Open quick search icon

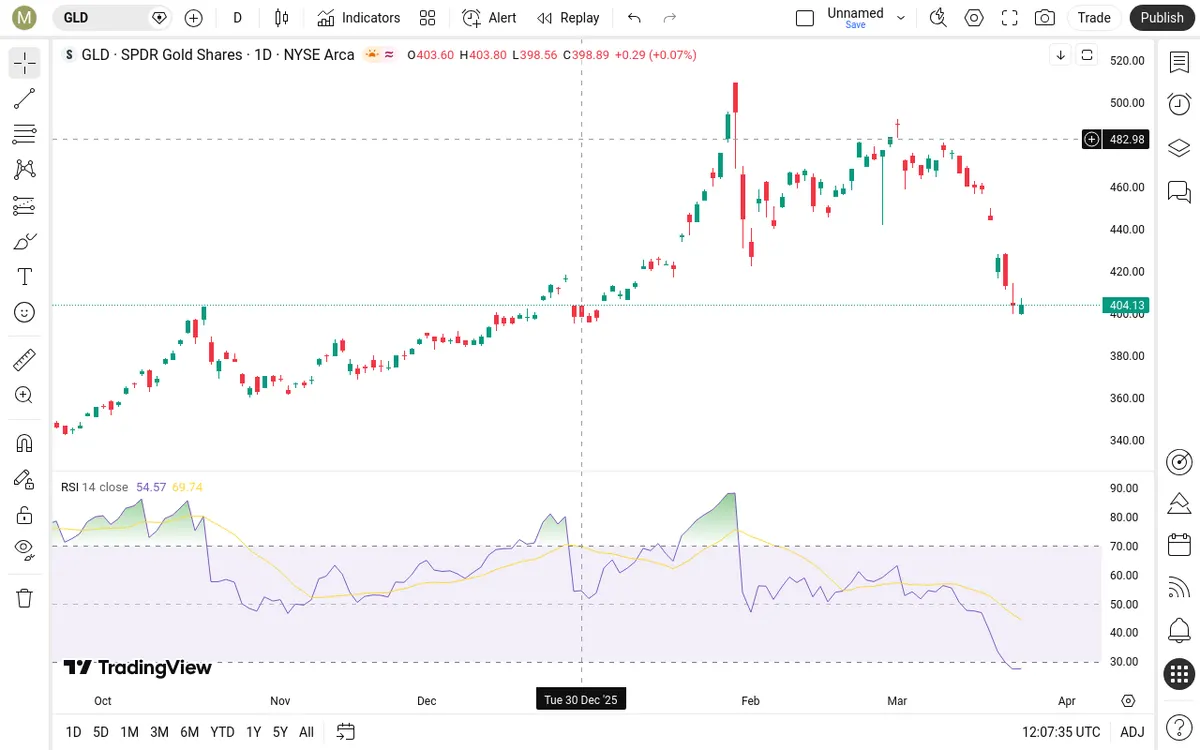point(938,17)
